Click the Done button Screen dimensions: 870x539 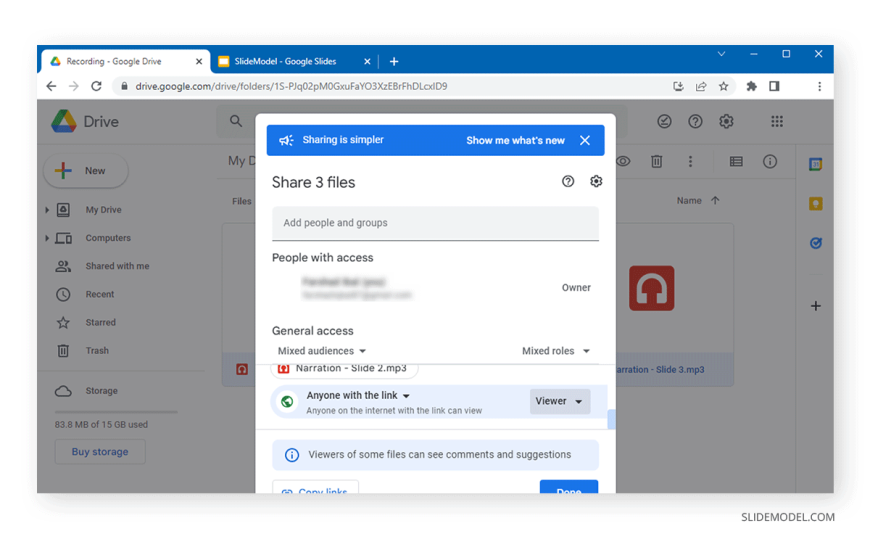pyautogui.click(x=569, y=487)
